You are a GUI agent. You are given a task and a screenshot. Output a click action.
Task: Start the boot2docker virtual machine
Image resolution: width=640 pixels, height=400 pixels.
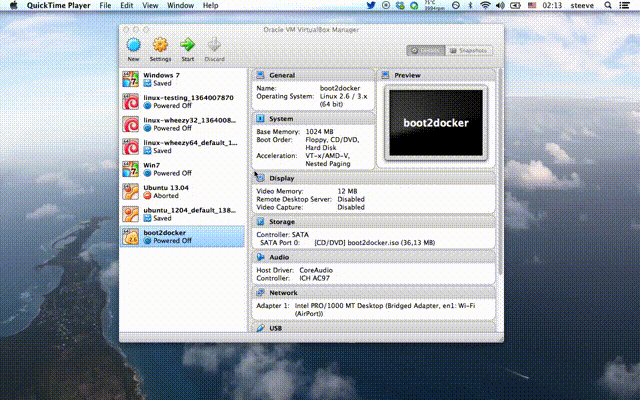point(187,49)
